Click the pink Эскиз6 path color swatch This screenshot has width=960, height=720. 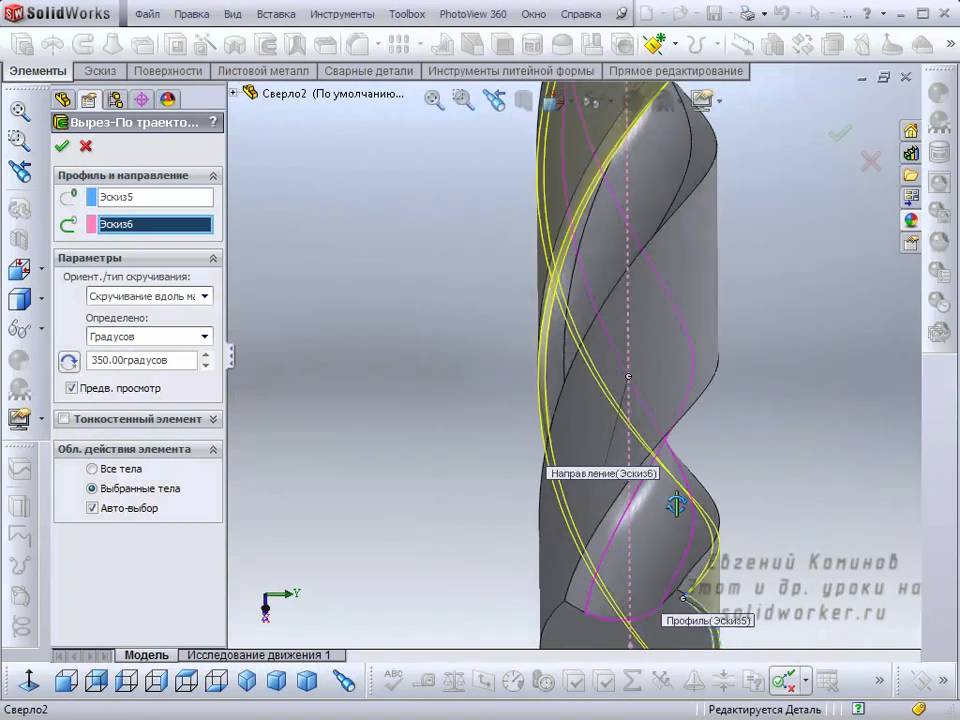point(91,224)
